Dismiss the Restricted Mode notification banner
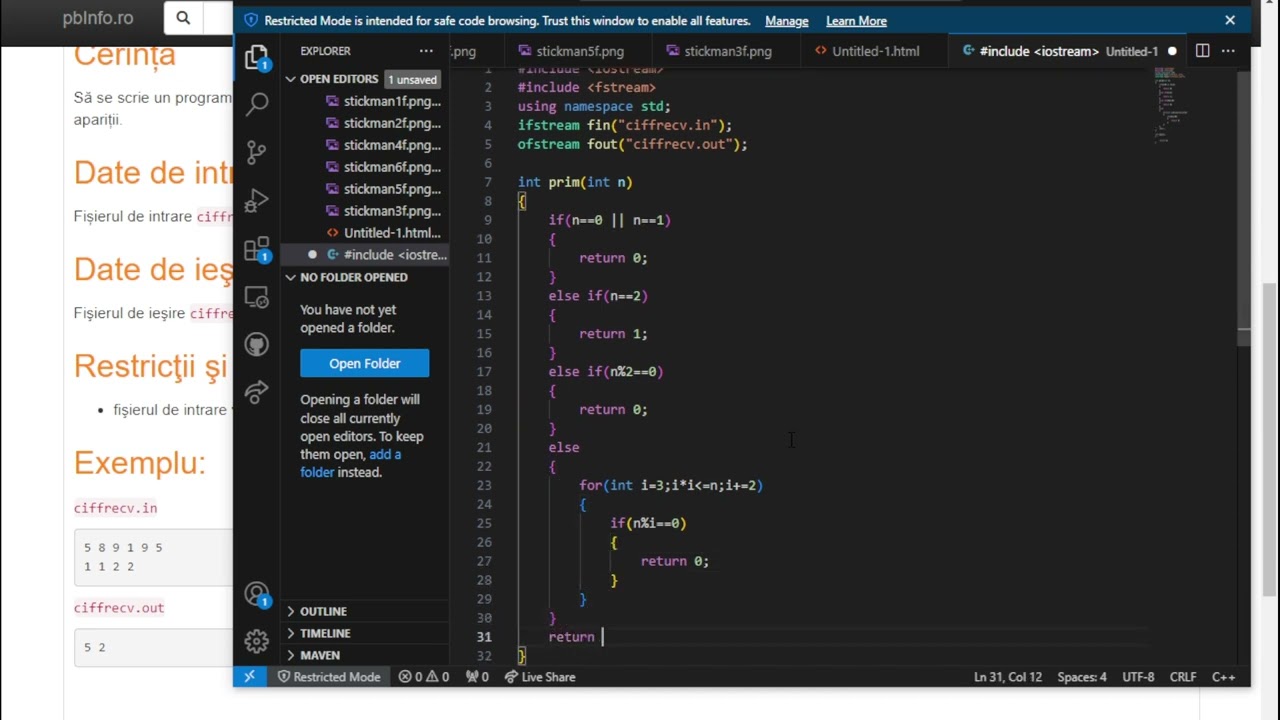 (x=1230, y=20)
